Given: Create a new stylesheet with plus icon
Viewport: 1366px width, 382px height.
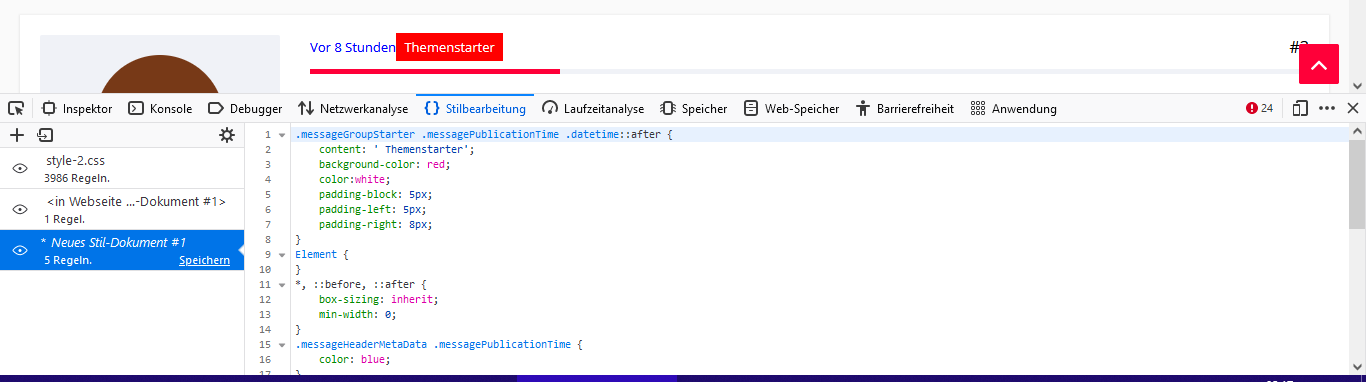Looking at the screenshot, I should point(17,135).
